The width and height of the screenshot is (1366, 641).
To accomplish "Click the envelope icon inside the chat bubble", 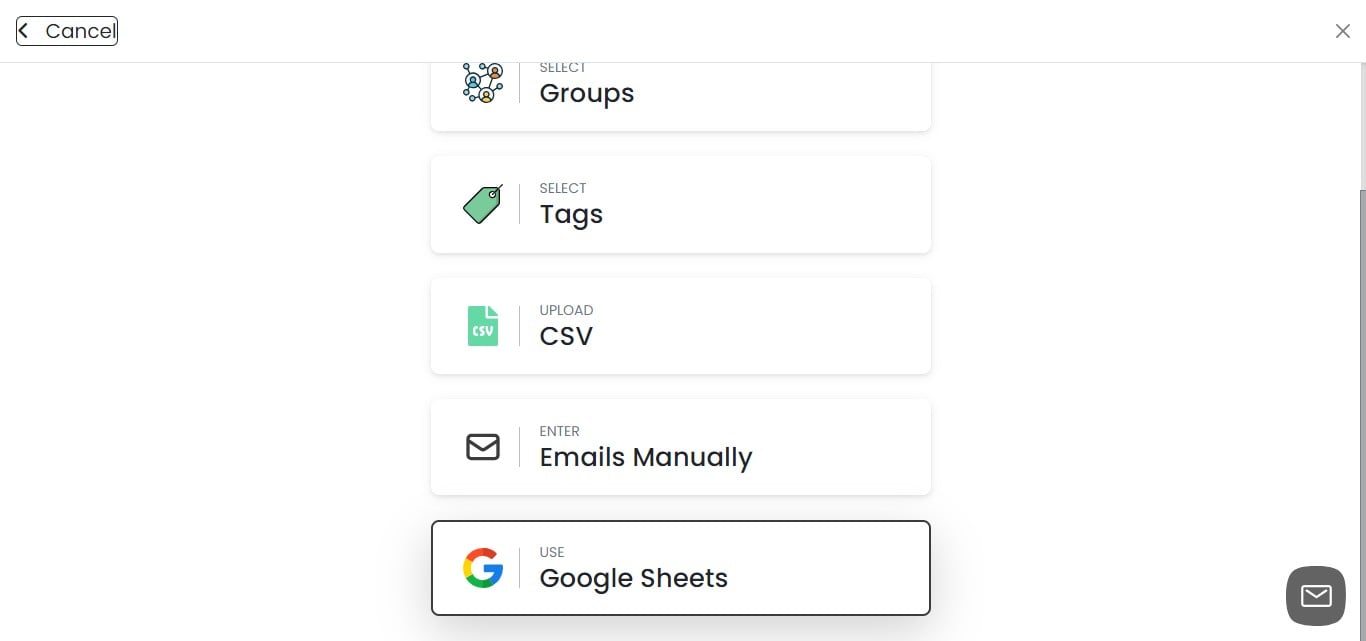I will pos(1315,595).
